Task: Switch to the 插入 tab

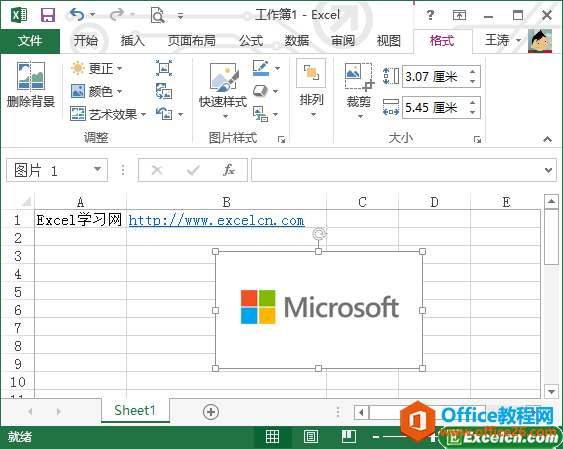Action: (x=132, y=41)
